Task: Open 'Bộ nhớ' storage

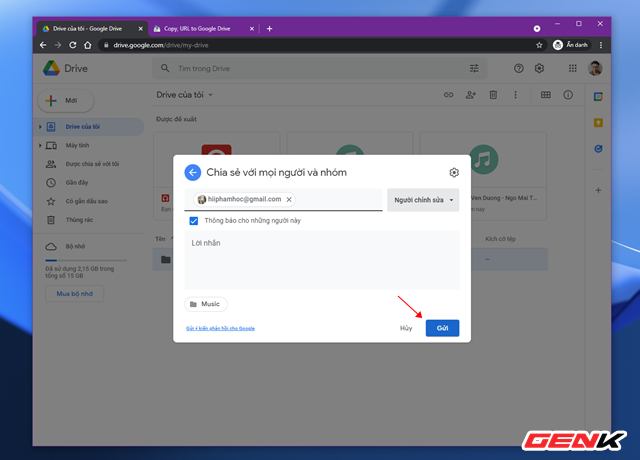Action: click(75, 247)
